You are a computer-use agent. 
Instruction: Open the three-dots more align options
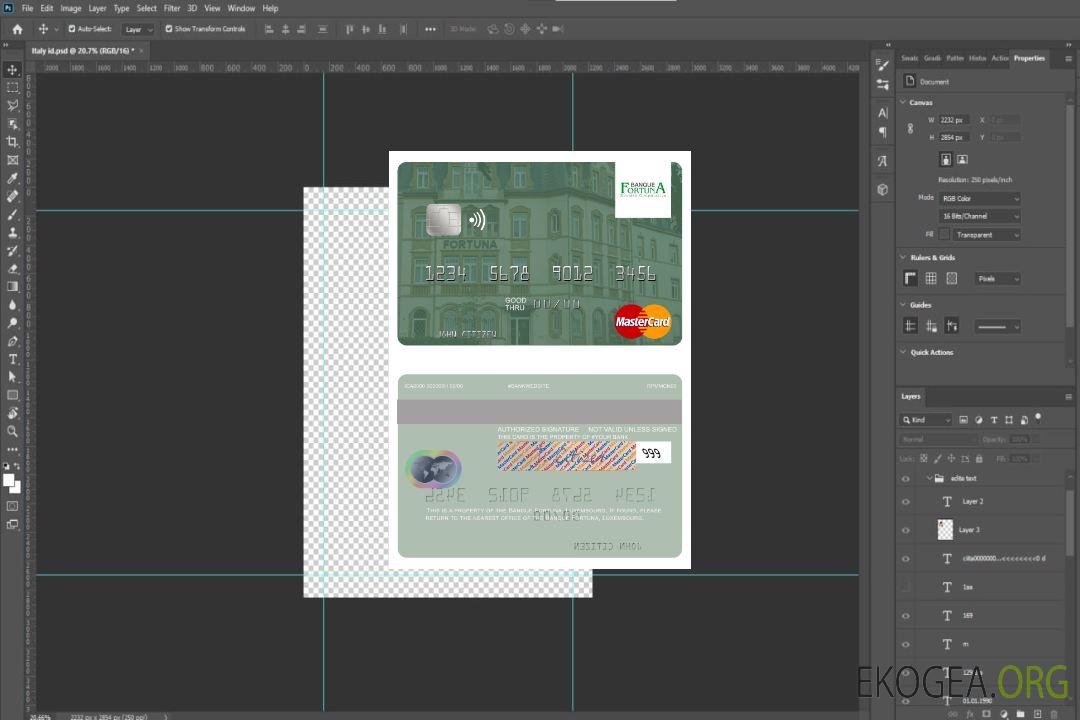pyautogui.click(x=430, y=29)
